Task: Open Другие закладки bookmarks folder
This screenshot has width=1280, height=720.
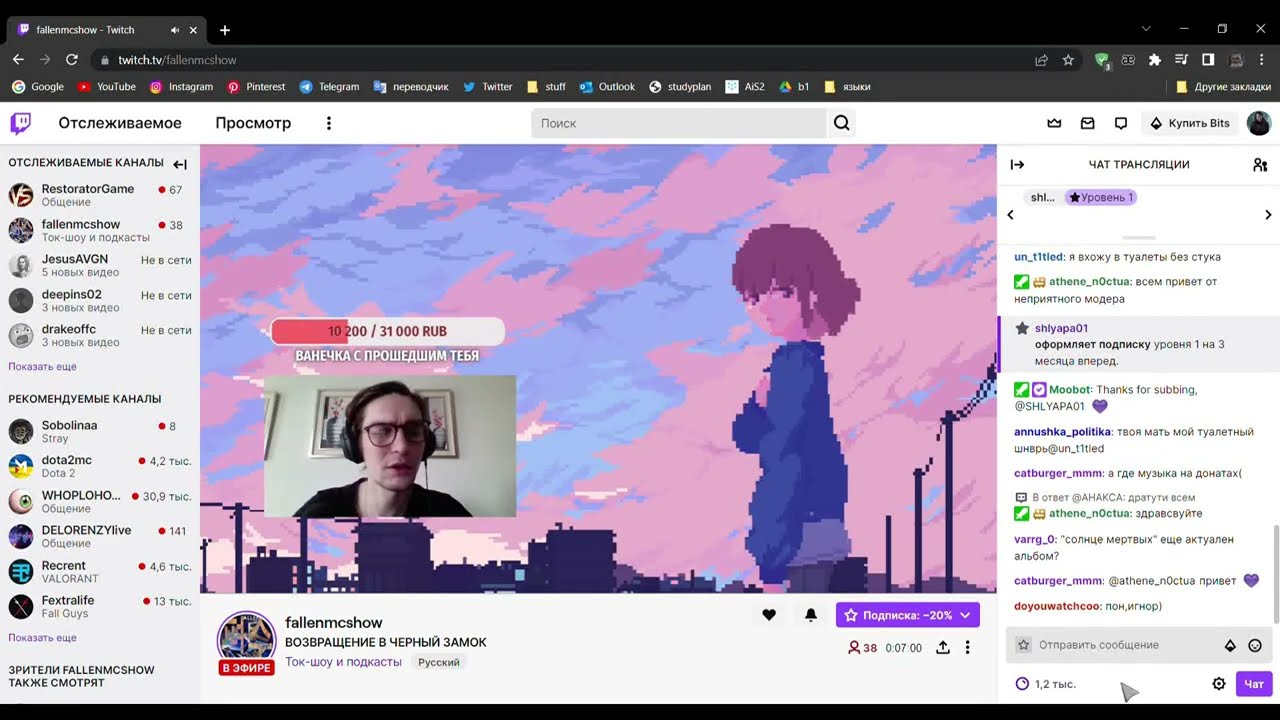Action: click(x=1224, y=87)
